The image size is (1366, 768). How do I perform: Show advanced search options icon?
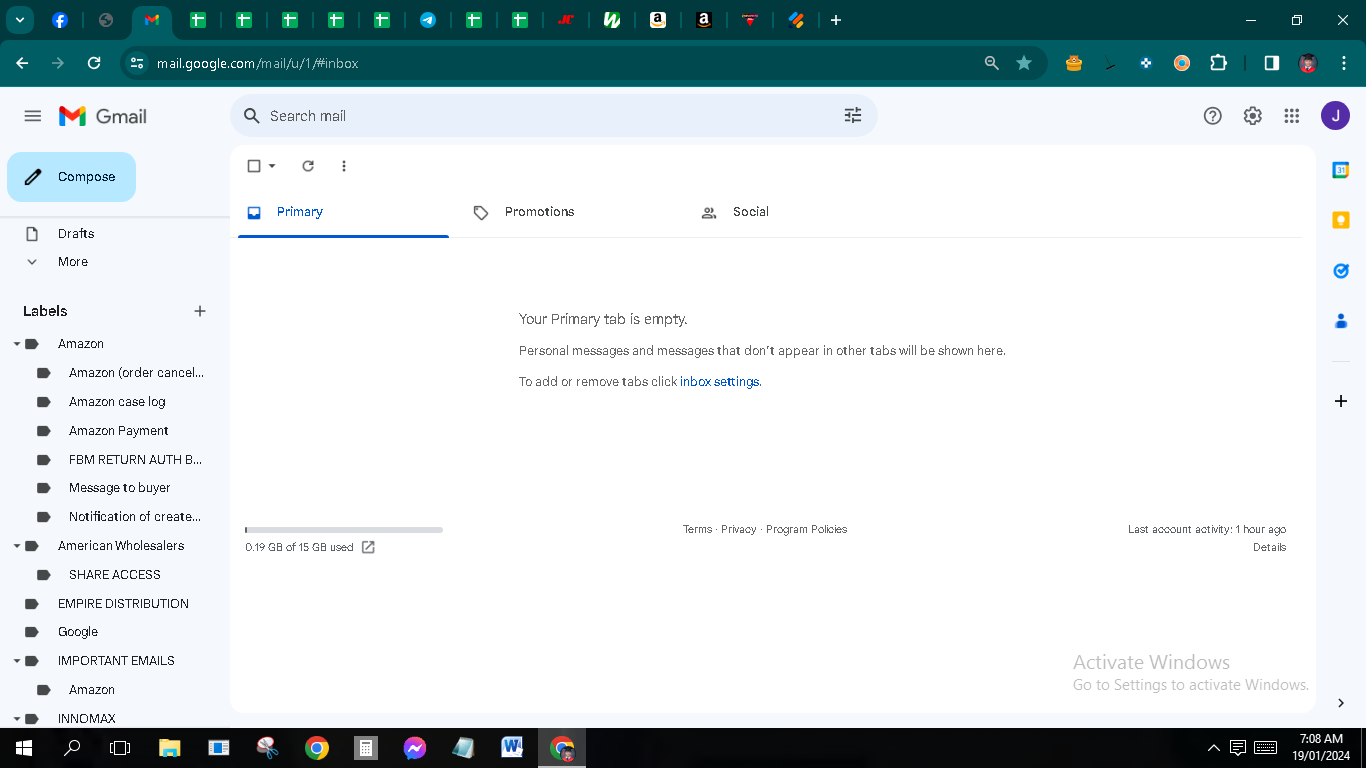[x=853, y=116]
